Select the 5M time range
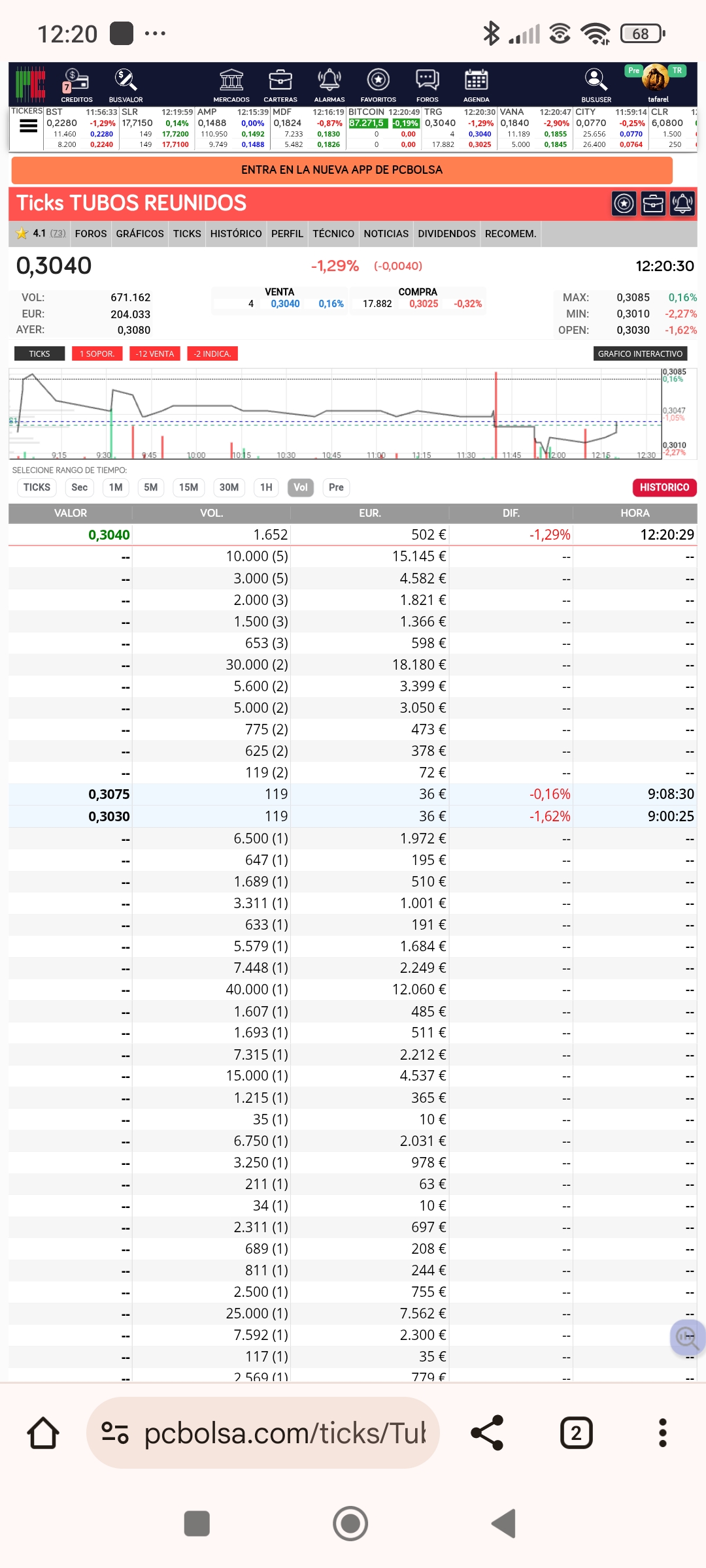 (x=151, y=487)
